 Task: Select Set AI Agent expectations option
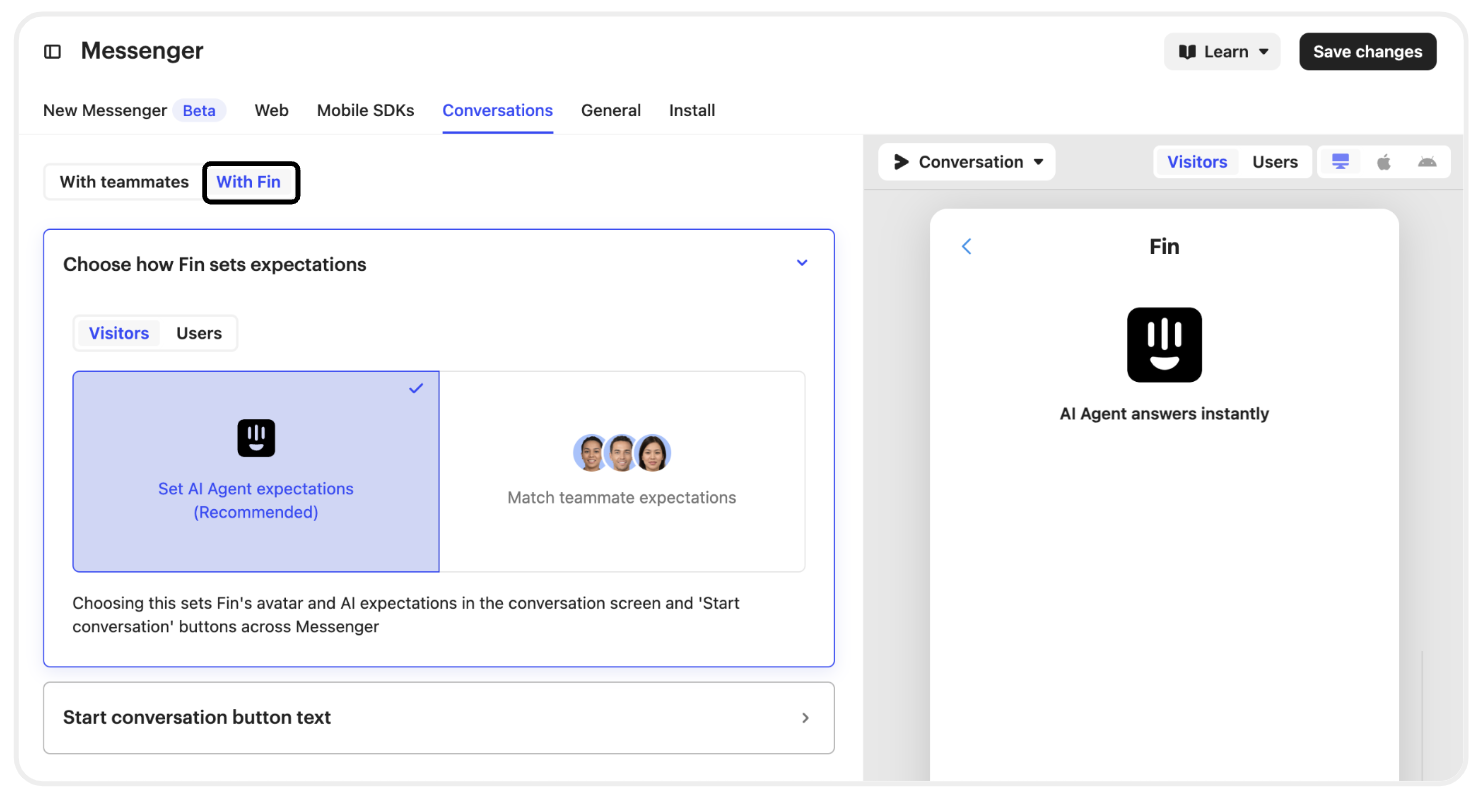coord(256,471)
